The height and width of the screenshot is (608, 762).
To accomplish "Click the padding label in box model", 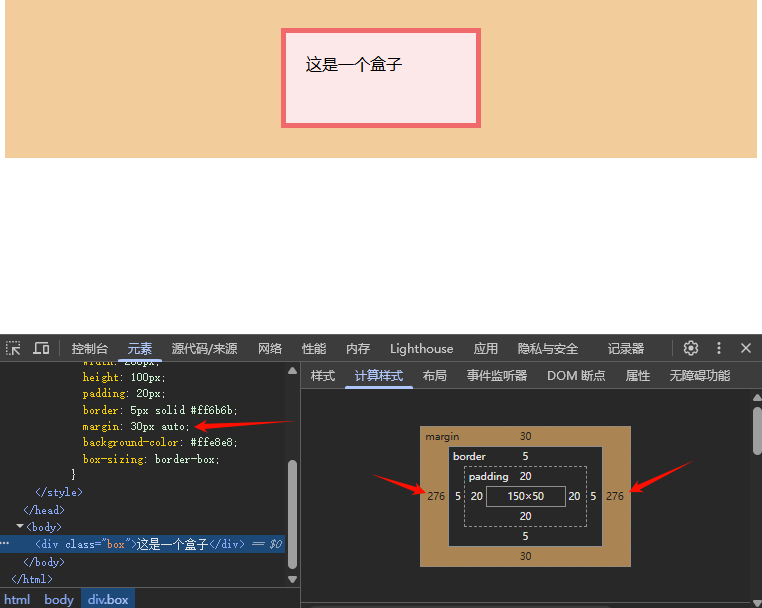I will point(488,476).
